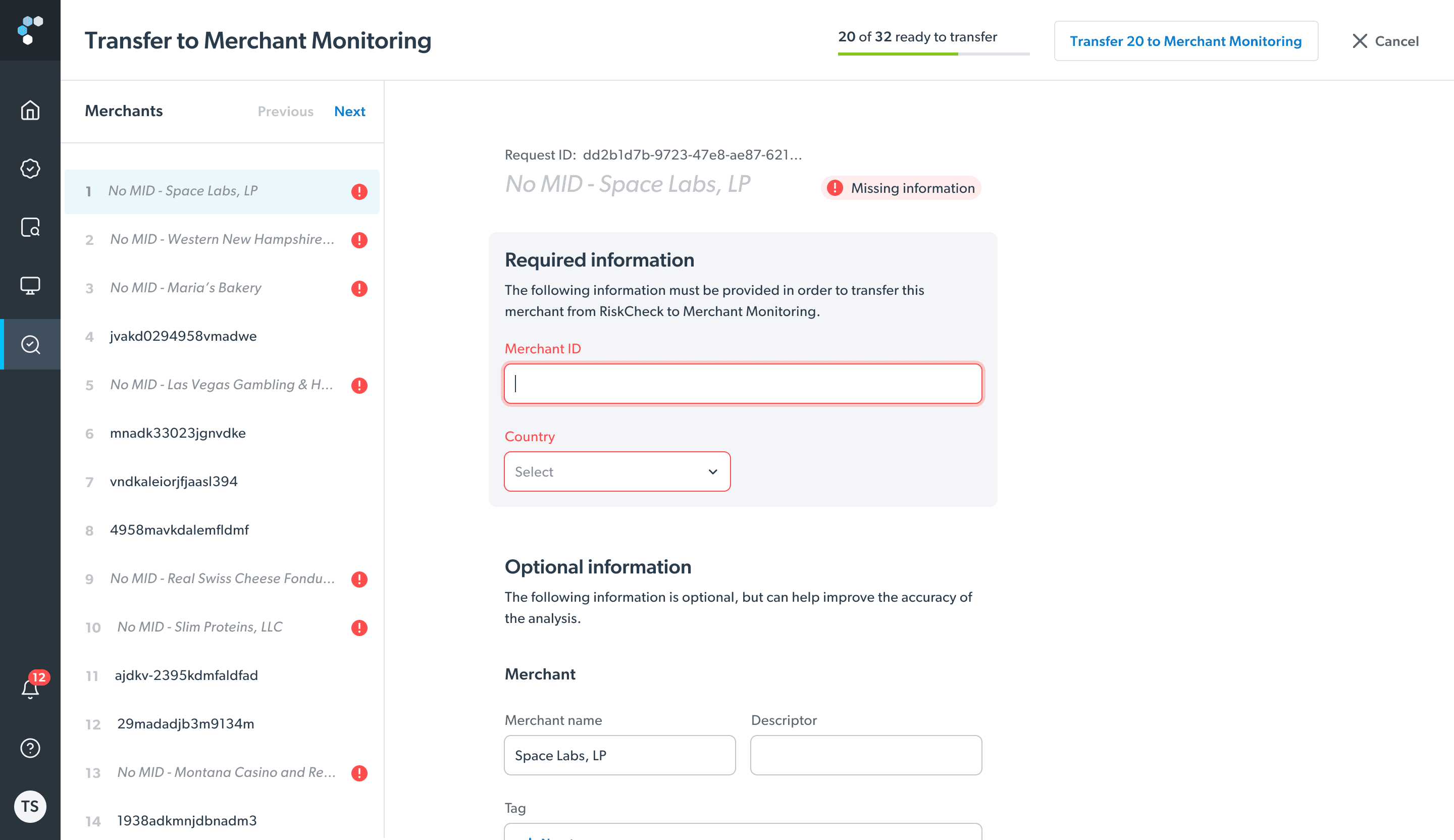Select merchant jvakd0294958vmadwe in list
The image size is (1454, 840).
coord(183,336)
